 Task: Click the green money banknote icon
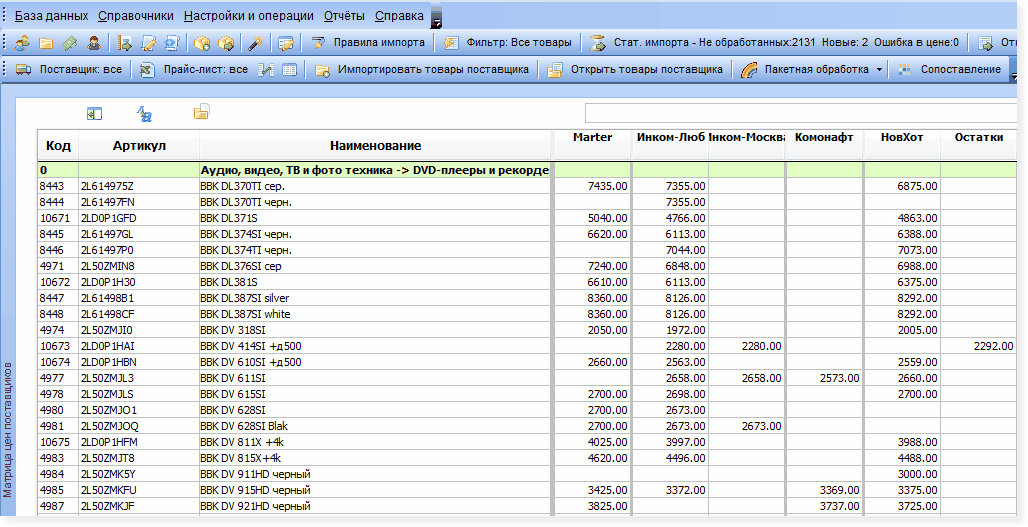click(70, 43)
